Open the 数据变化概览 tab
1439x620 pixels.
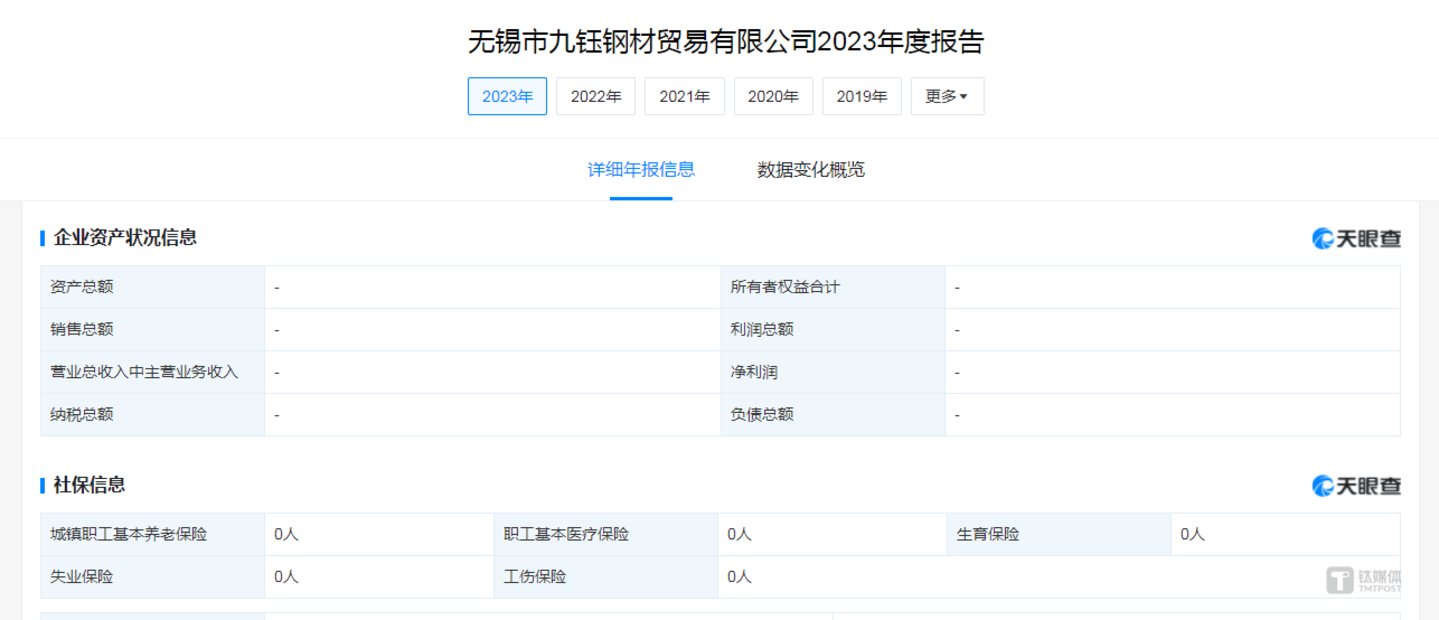(811, 170)
